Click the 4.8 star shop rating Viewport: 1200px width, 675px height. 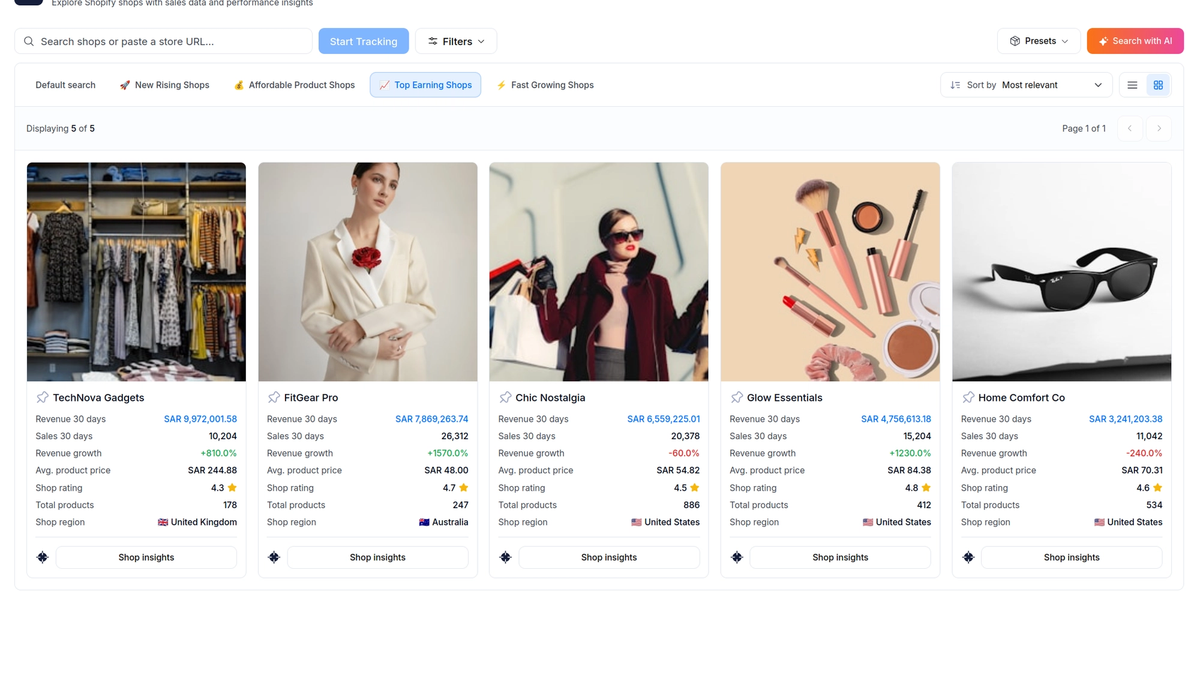pyautogui.click(x=918, y=488)
